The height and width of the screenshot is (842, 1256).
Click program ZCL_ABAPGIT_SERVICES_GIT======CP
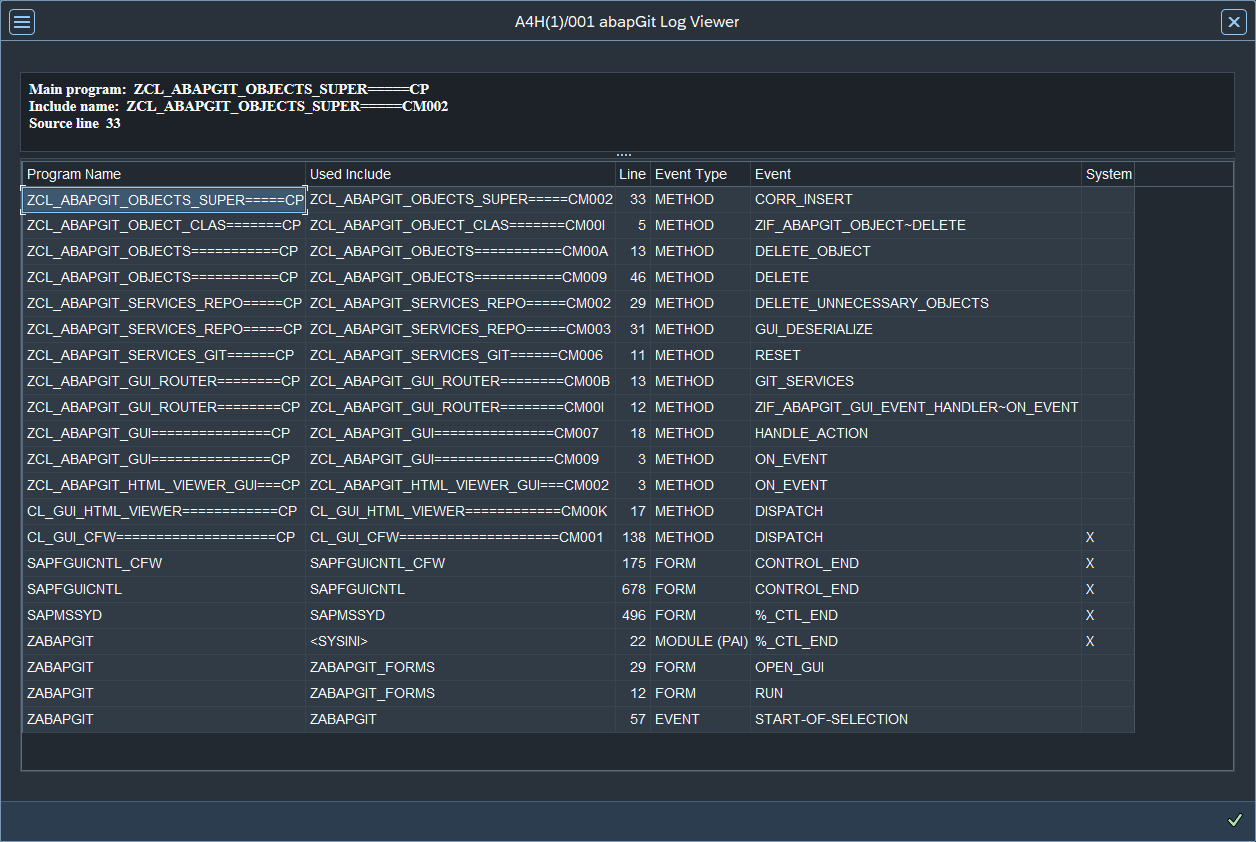pyautogui.click(x=164, y=355)
